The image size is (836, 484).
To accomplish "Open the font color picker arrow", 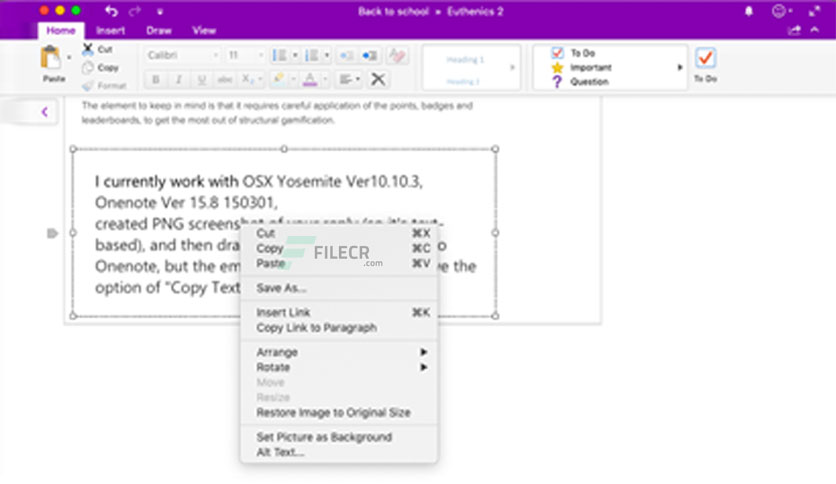I will (325, 79).
